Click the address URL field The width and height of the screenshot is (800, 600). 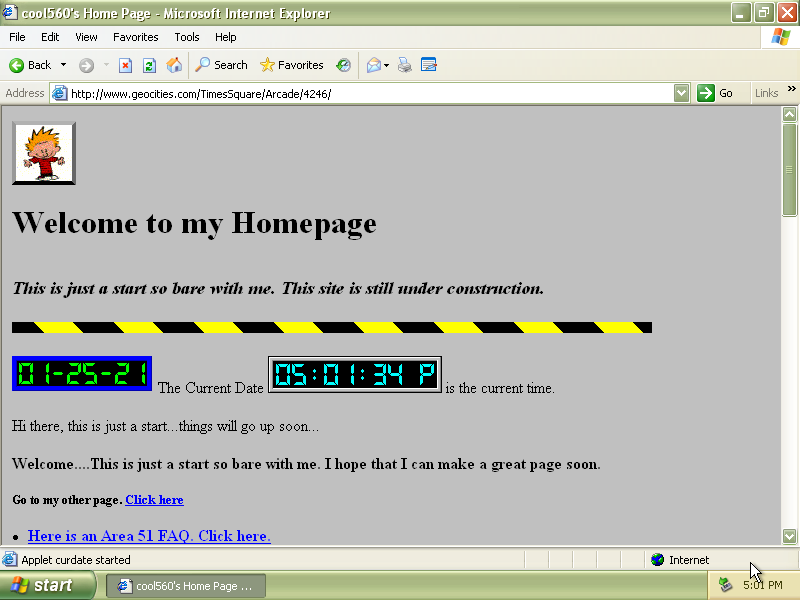(x=371, y=94)
